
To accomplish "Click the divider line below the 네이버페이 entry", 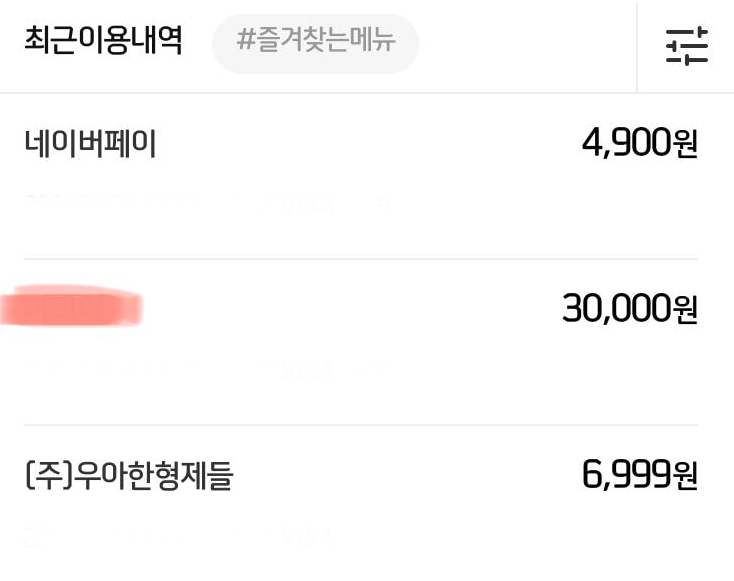I will coord(361,258).
